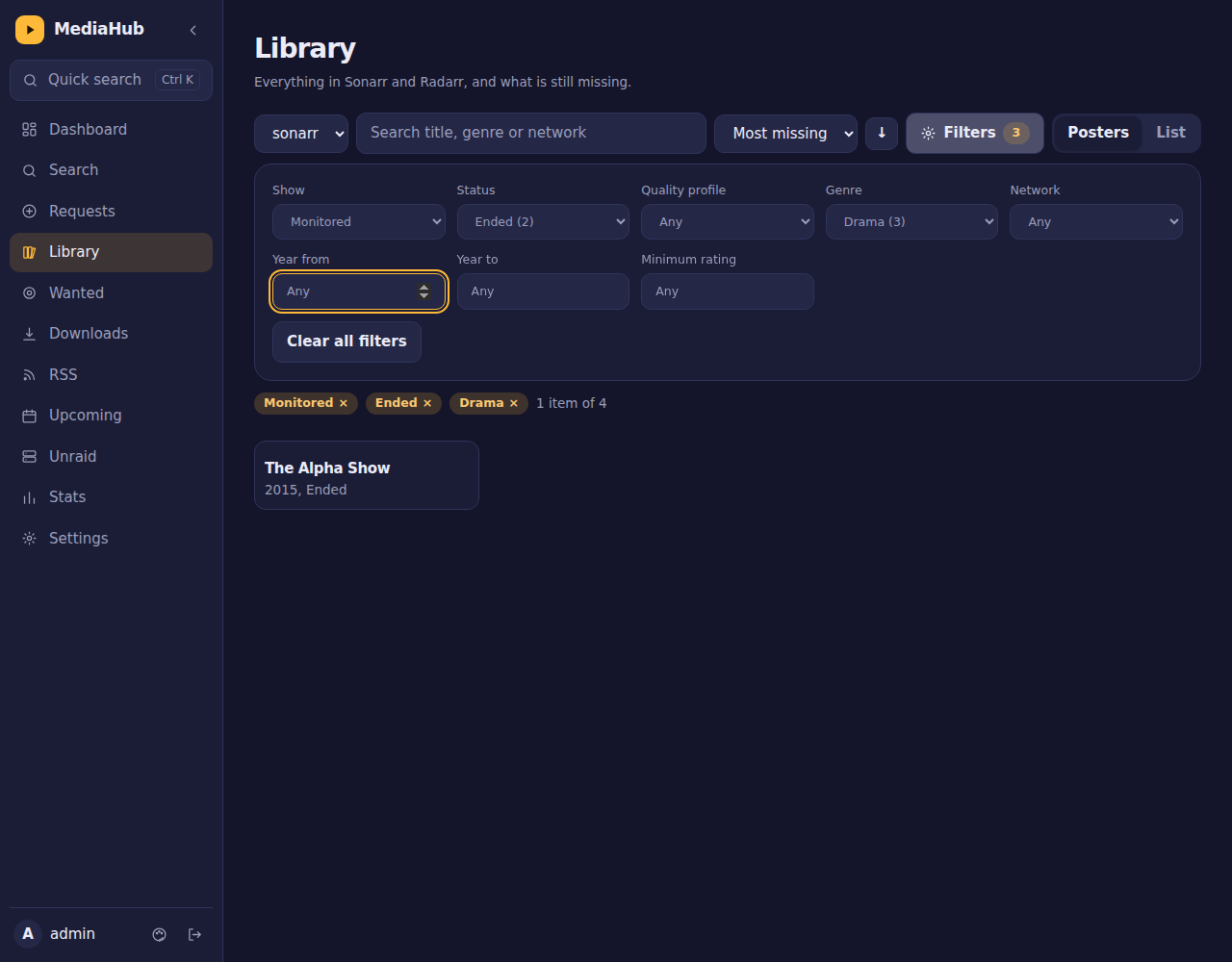Toggle sort direction arrow button
1232x962 pixels.
coord(882,133)
